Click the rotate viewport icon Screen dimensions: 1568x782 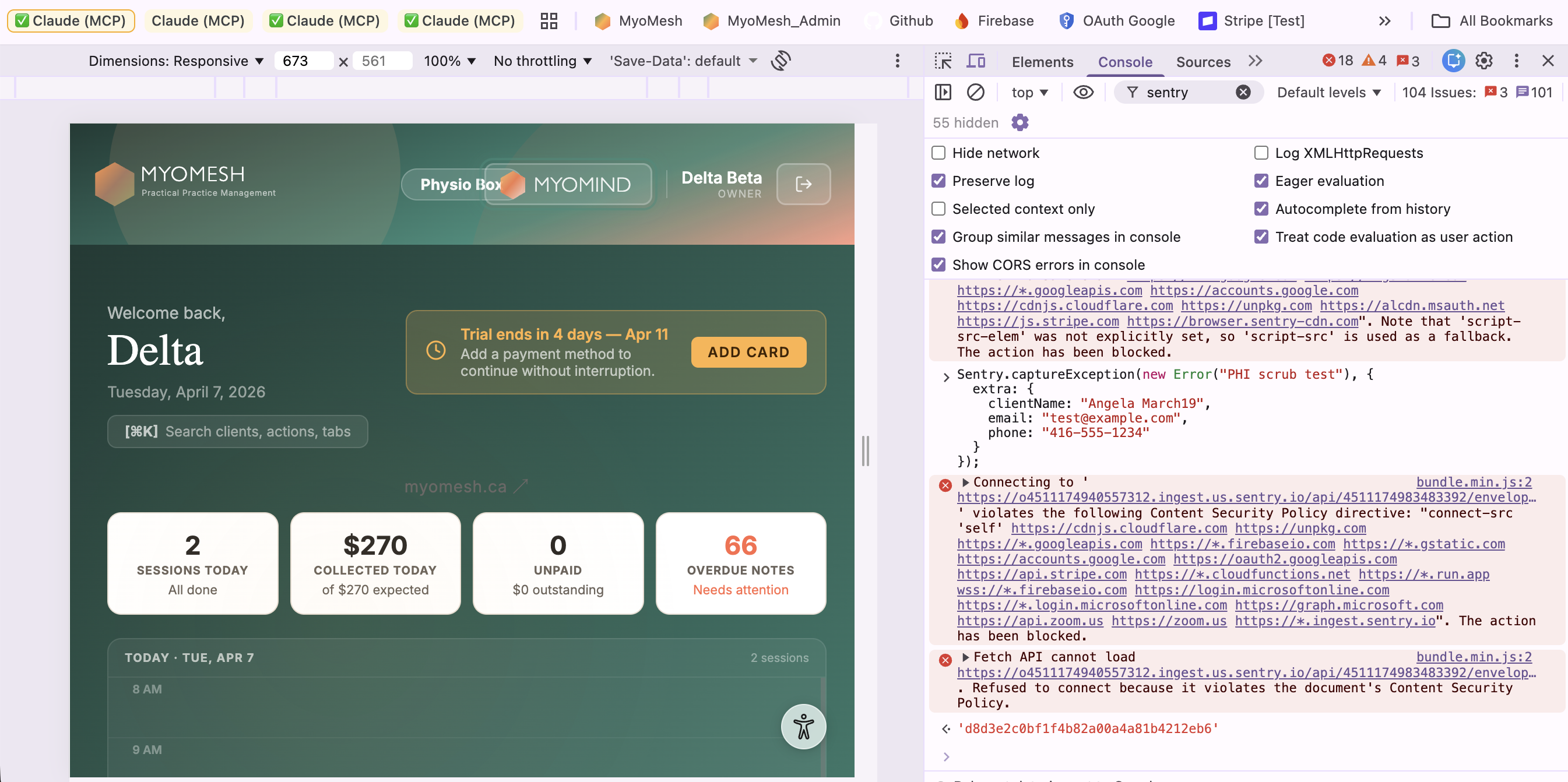pyautogui.click(x=781, y=60)
